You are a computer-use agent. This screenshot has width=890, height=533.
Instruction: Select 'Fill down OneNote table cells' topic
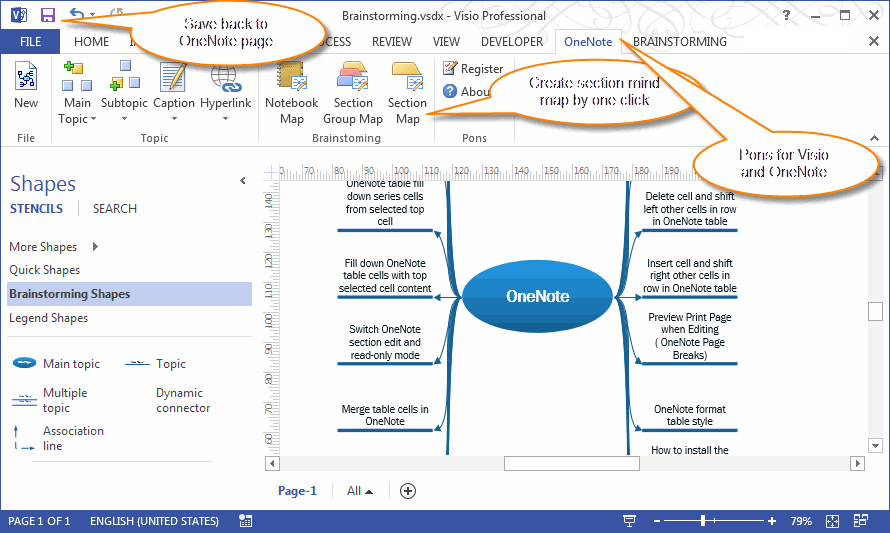(x=385, y=276)
